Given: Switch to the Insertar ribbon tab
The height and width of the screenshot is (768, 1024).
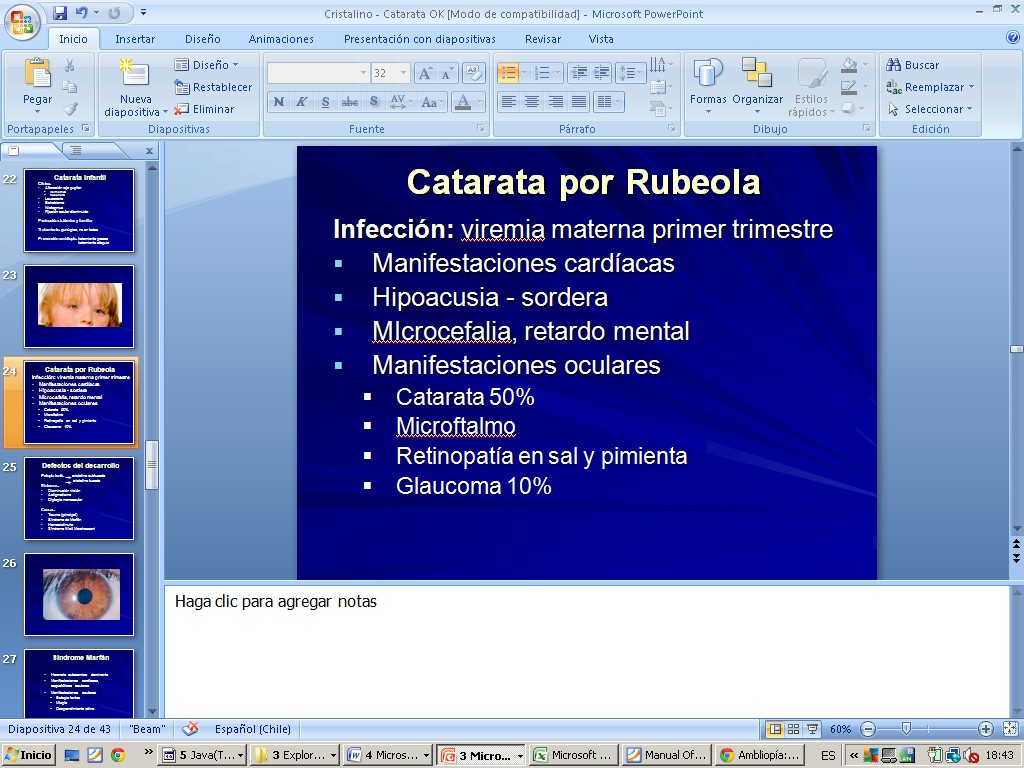Looking at the screenshot, I should click(135, 39).
